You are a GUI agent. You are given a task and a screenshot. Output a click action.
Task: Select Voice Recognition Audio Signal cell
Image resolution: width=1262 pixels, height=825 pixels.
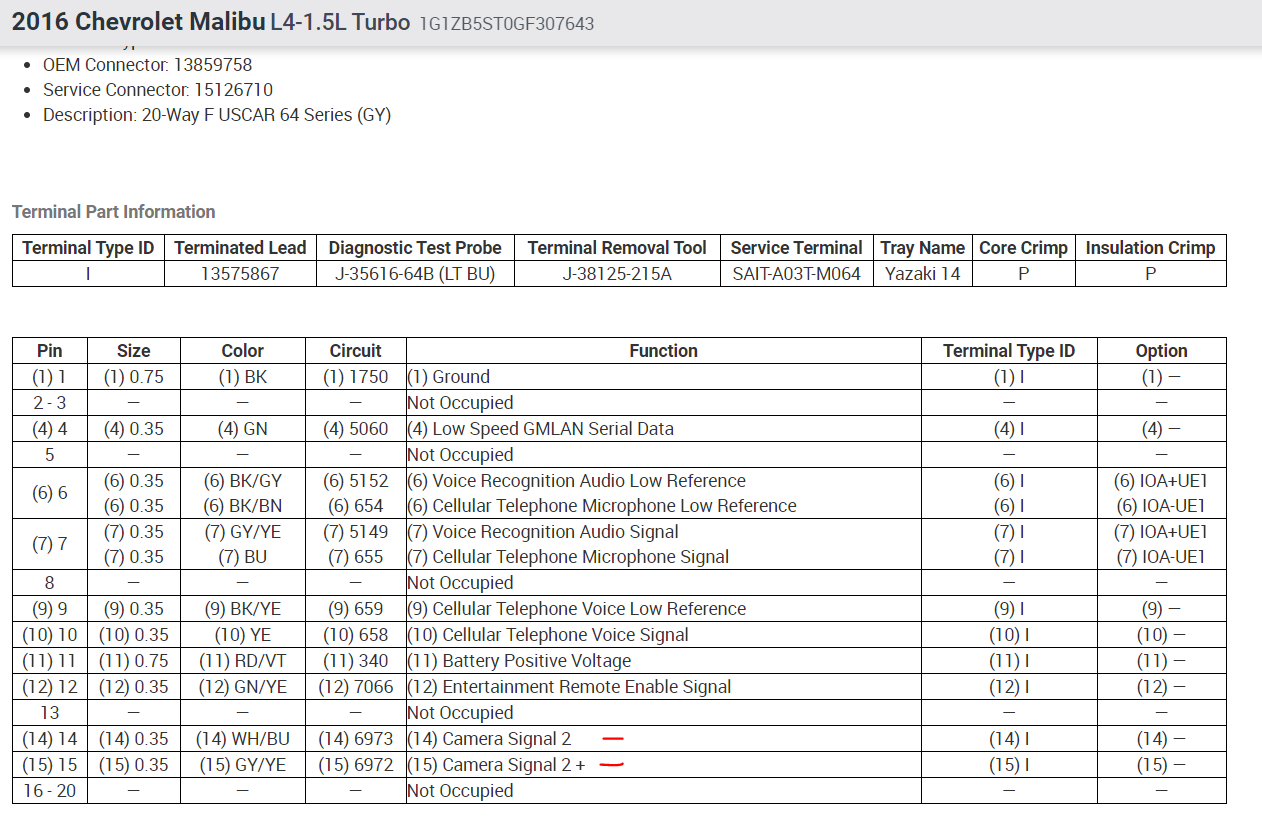pos(543,532)
